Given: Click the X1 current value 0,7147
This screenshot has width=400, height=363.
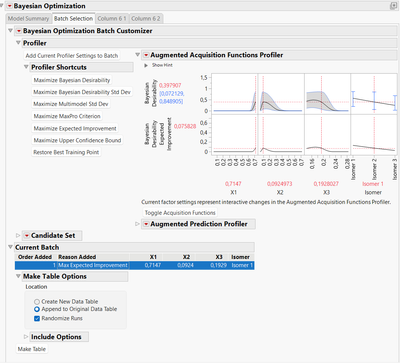Looking at the screenshot, I should point(233,184).
